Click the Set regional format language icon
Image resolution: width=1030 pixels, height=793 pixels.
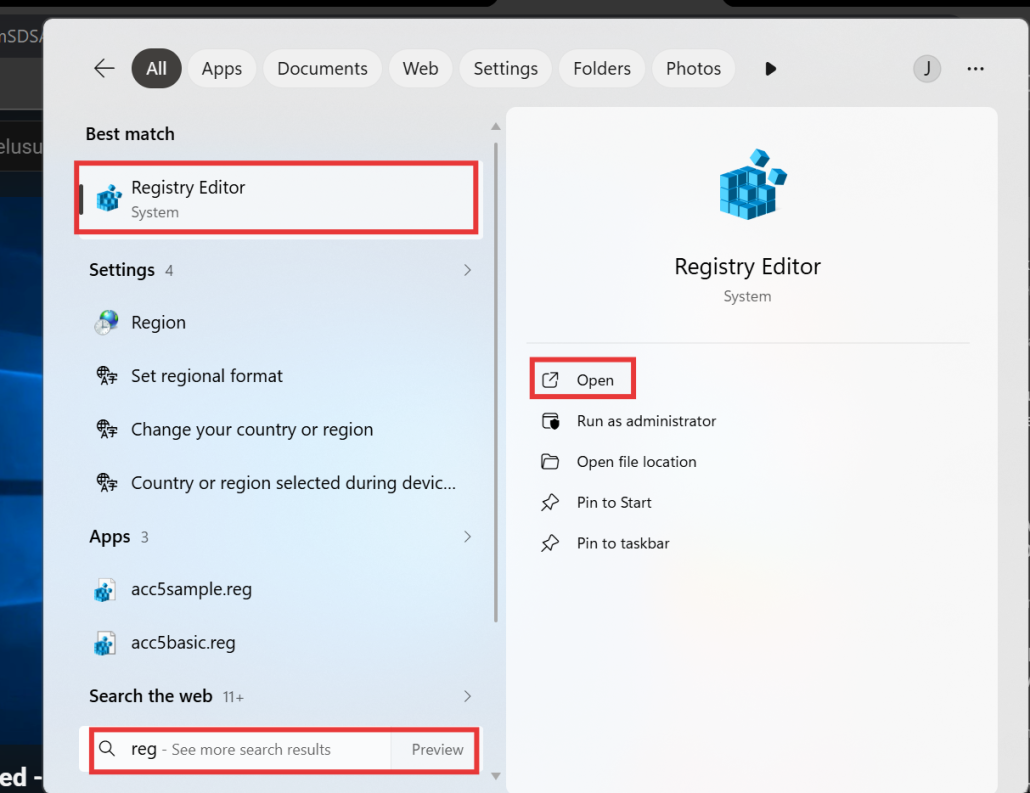pos(107,376)
